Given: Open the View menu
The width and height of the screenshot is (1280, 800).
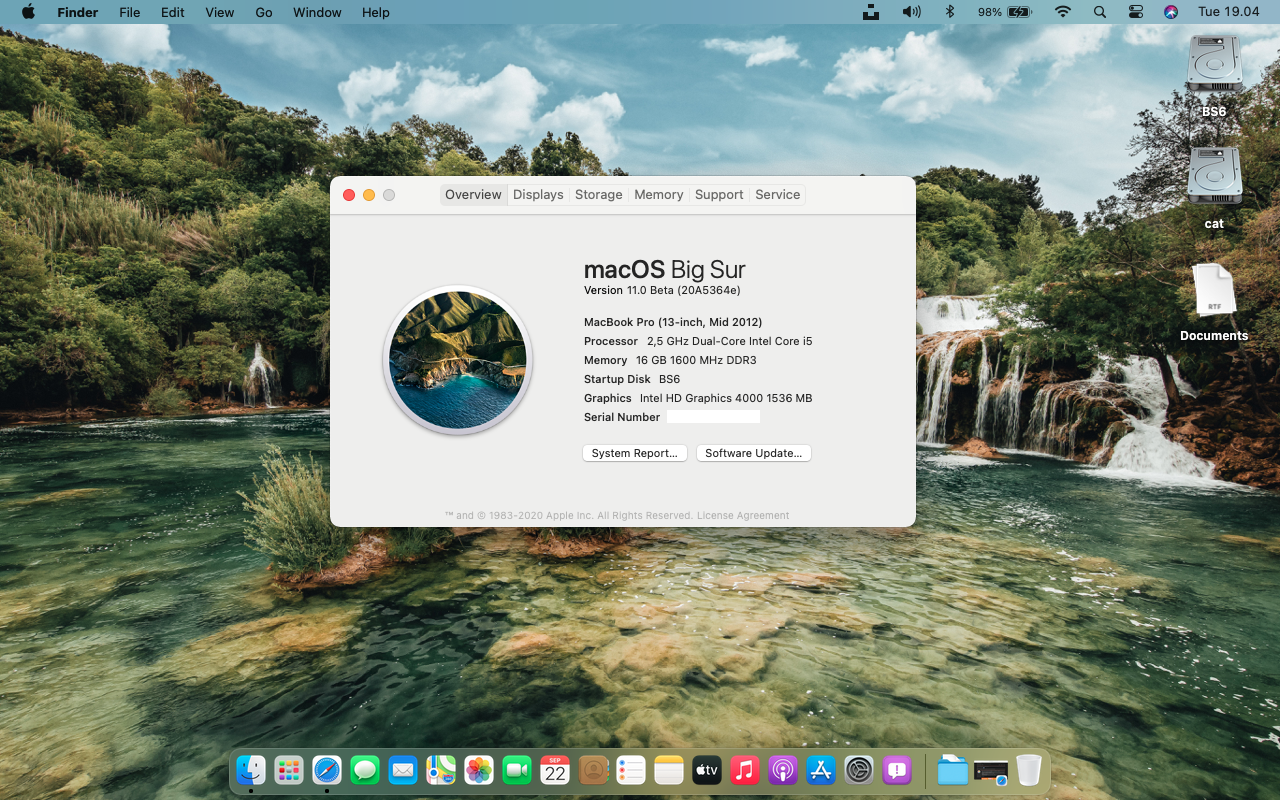Looking at the screenshot, I should (x=219, y=12).
